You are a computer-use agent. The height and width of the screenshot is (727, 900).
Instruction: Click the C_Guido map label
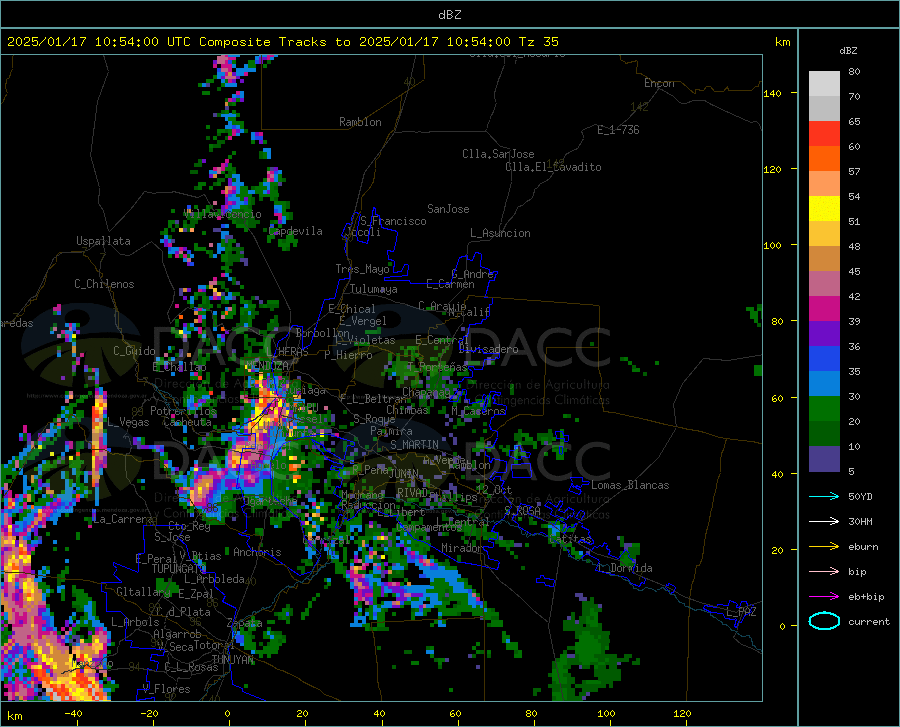[x=134, y=351]
